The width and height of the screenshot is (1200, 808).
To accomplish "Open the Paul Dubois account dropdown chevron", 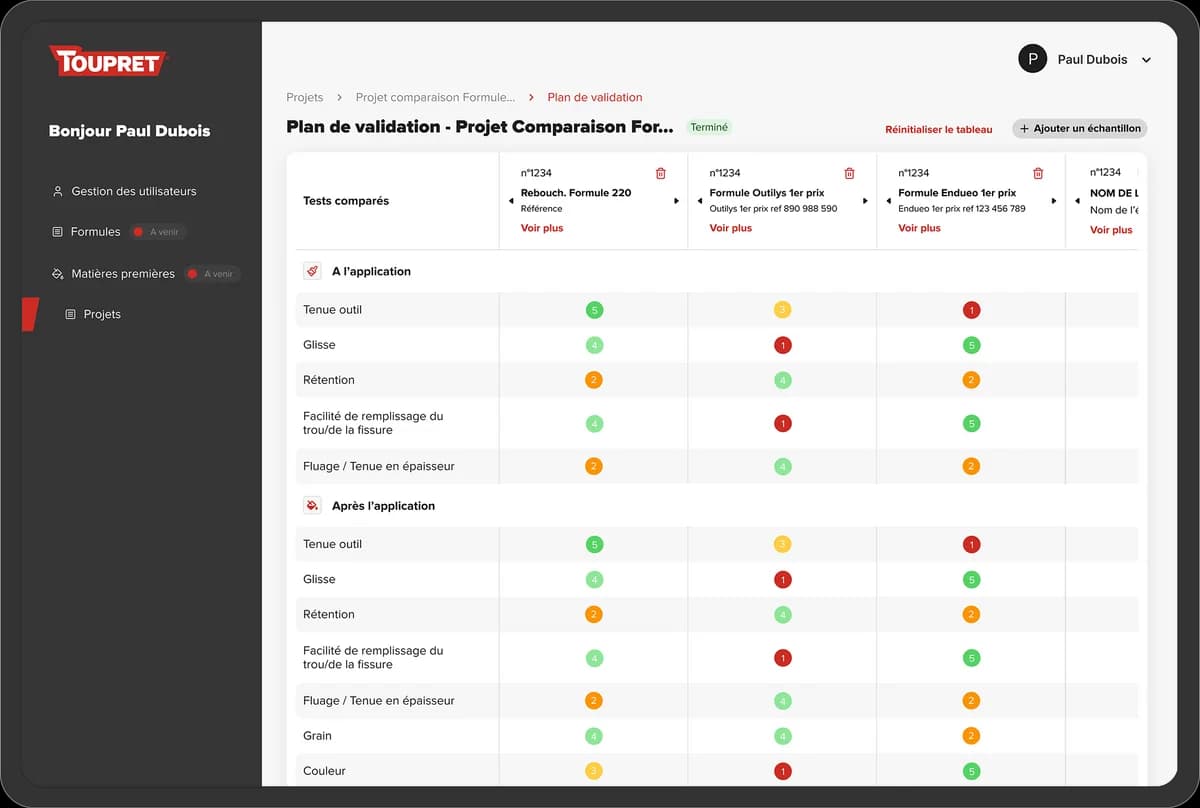I will coord(1146,60).
